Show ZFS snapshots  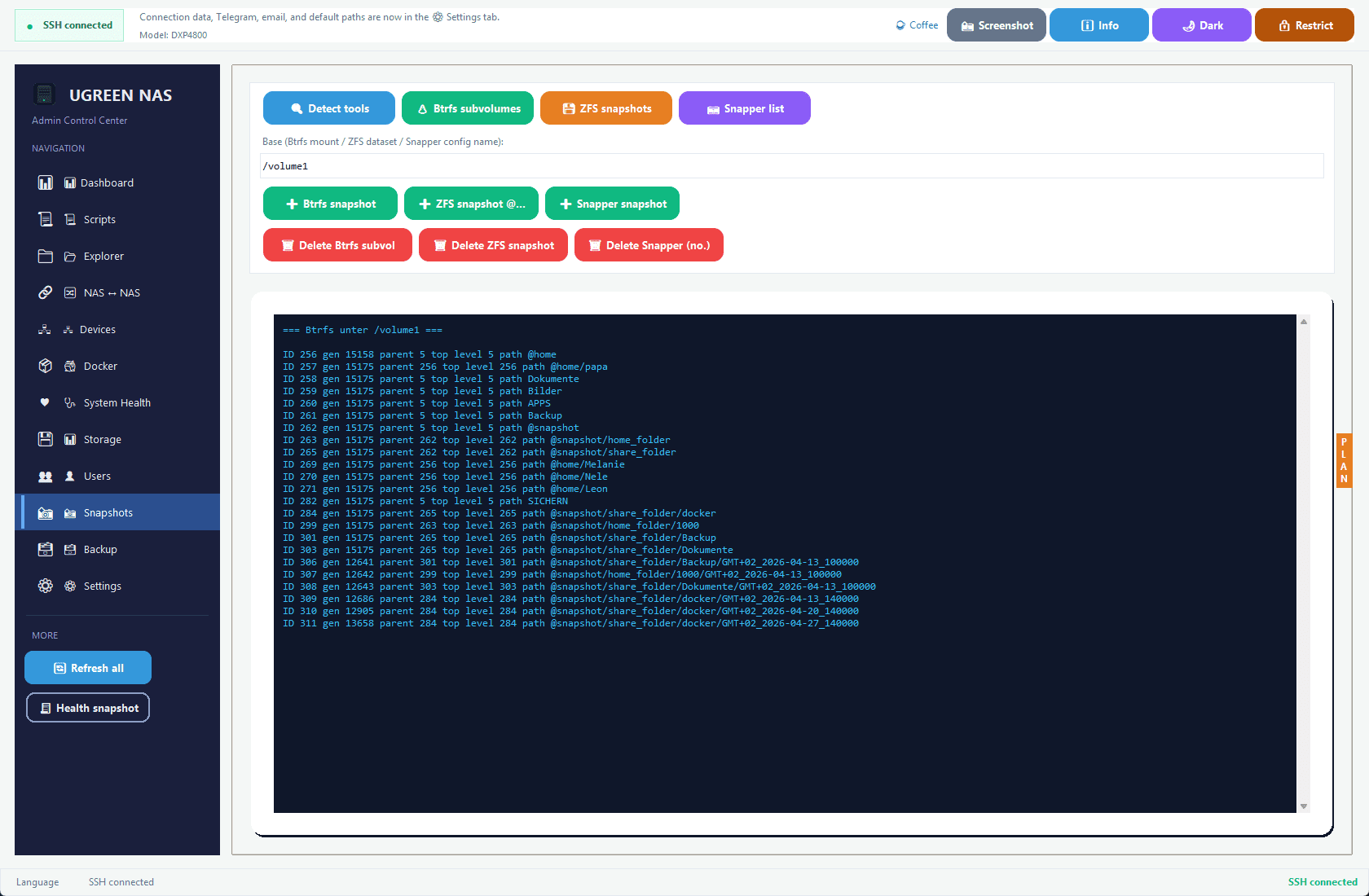[606, 108]
